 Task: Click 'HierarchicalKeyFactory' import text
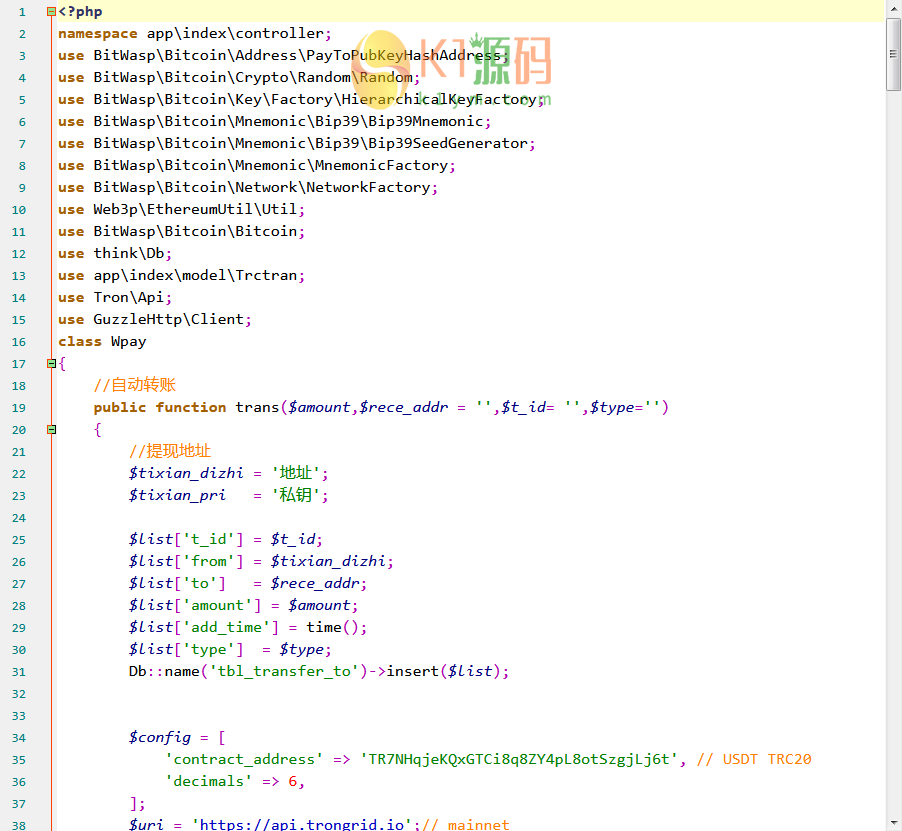click(x=439, y=99)
